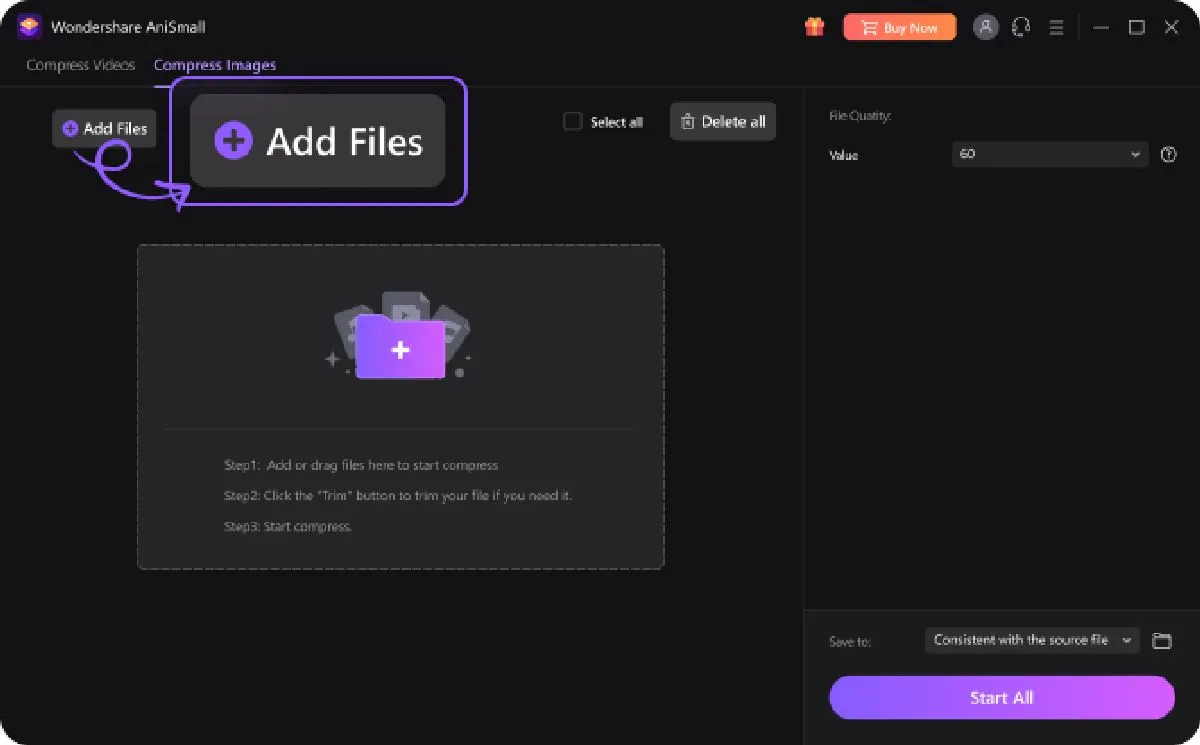This screenshot has height=745, width=1200.
Task: Click the Step1 add or drag files text
Action: coord(361,465)
